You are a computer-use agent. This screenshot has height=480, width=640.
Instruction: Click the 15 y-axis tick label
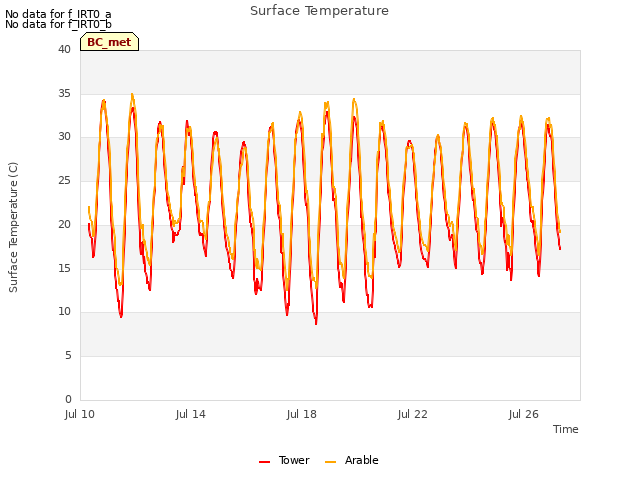click(x=64, y=268)
